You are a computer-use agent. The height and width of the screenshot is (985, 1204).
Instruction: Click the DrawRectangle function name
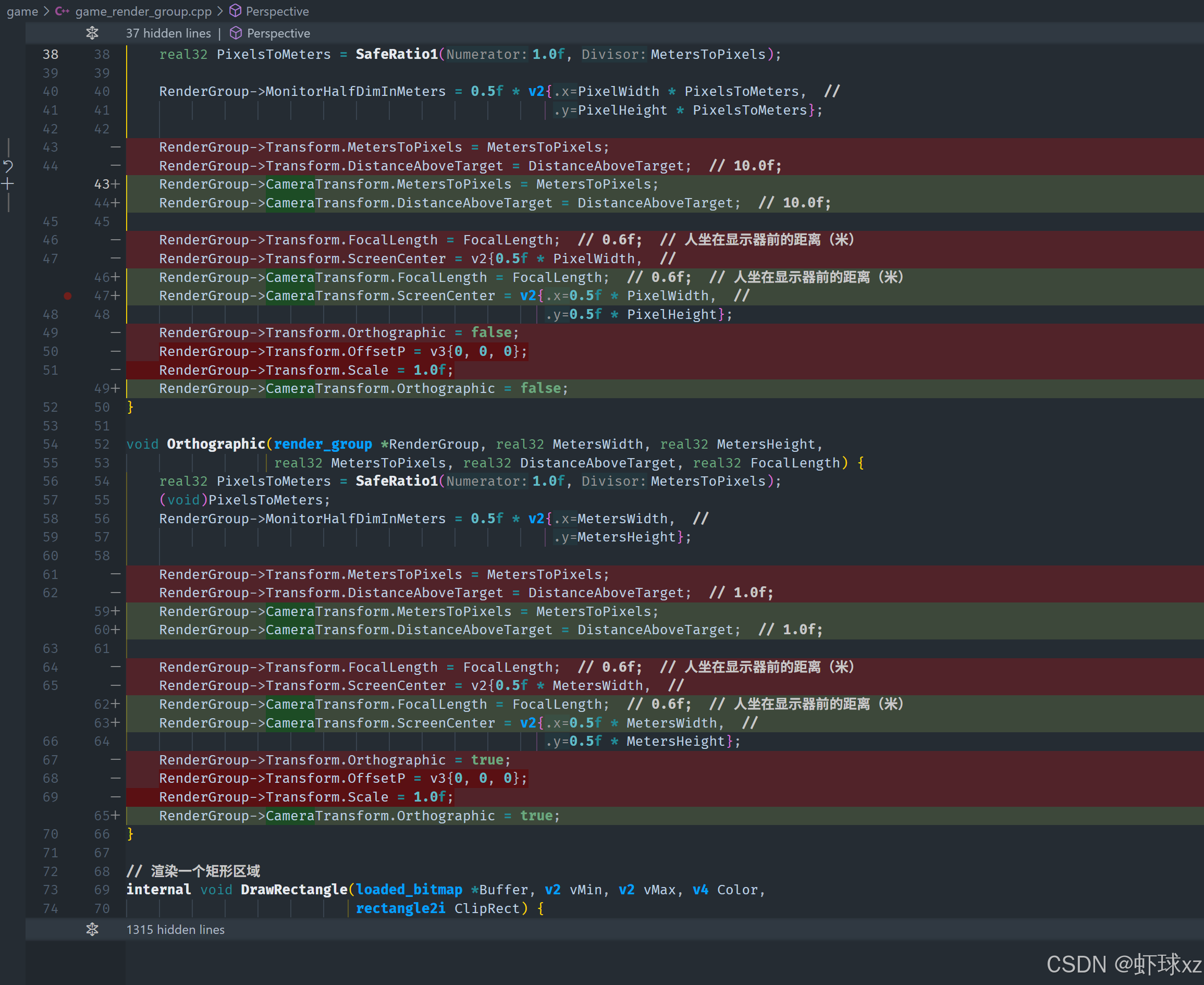tap(293, 890)
